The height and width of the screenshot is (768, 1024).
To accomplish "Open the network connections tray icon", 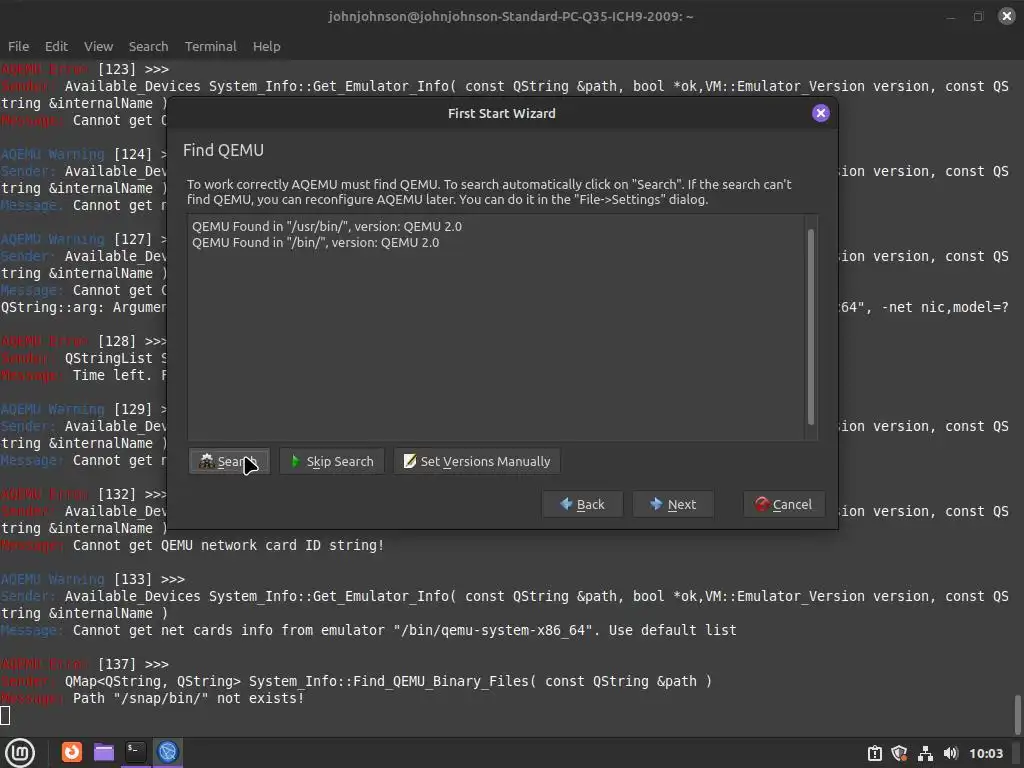I will click(925, 754).
